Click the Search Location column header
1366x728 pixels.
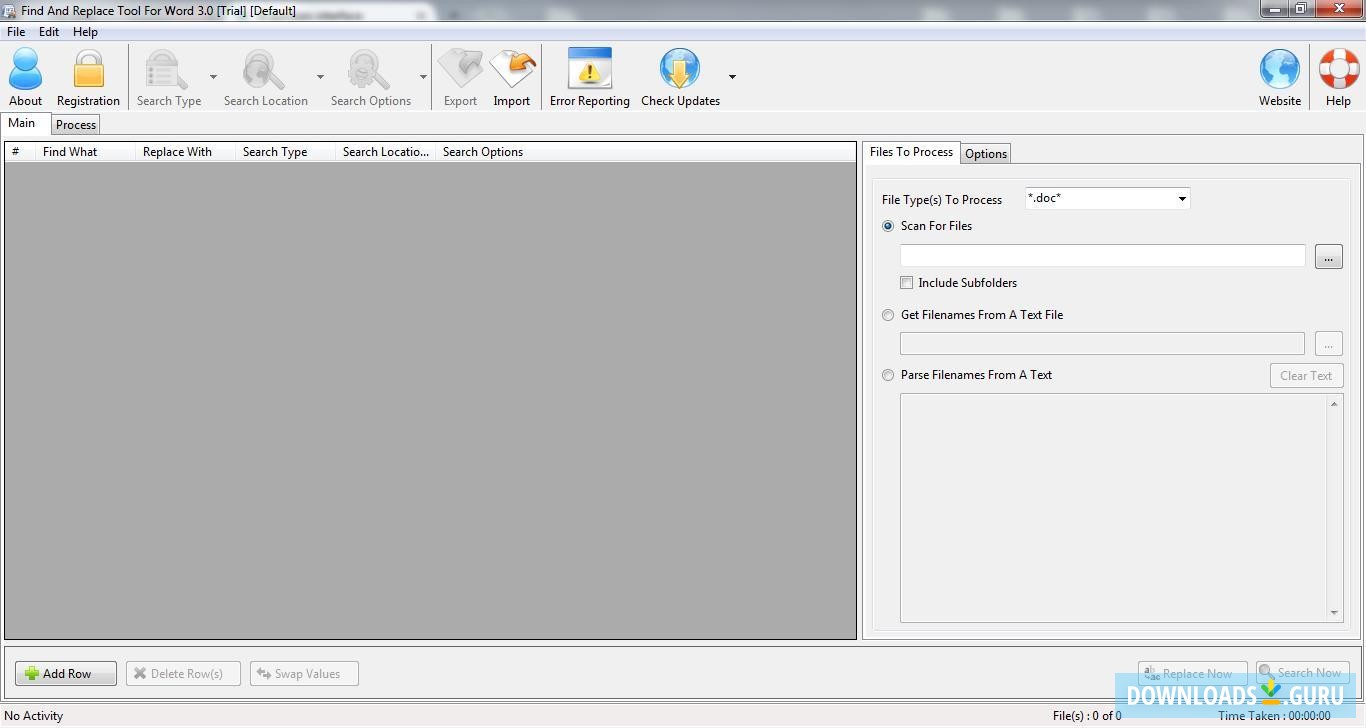[x=385, y=152]
